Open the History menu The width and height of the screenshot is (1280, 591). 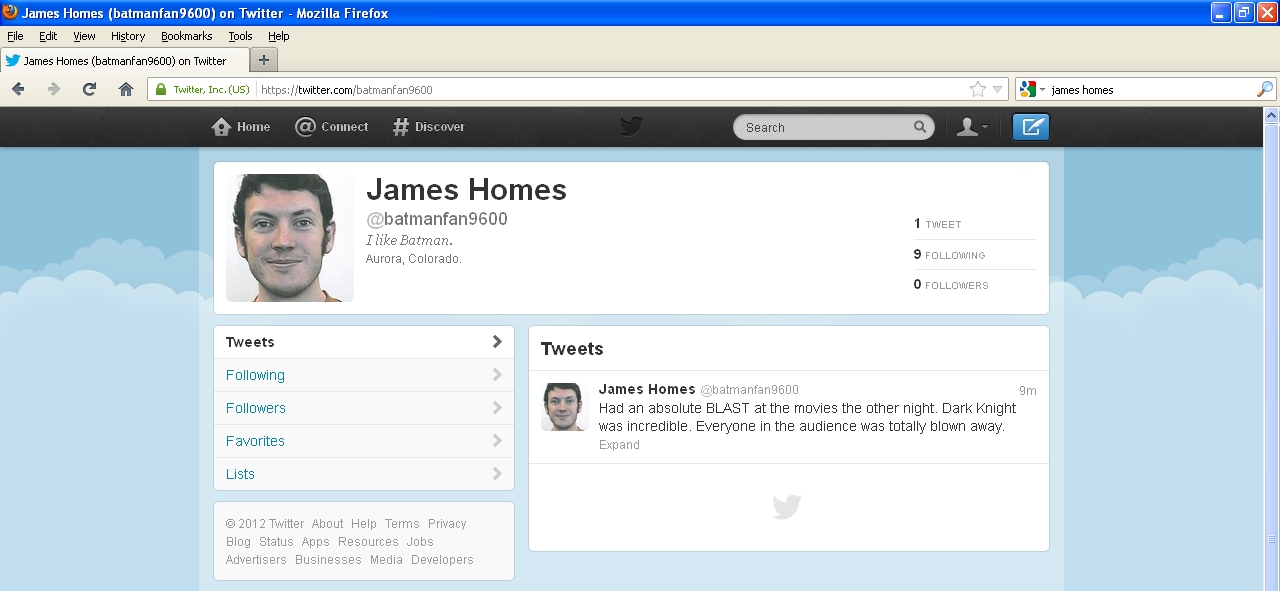128,36
